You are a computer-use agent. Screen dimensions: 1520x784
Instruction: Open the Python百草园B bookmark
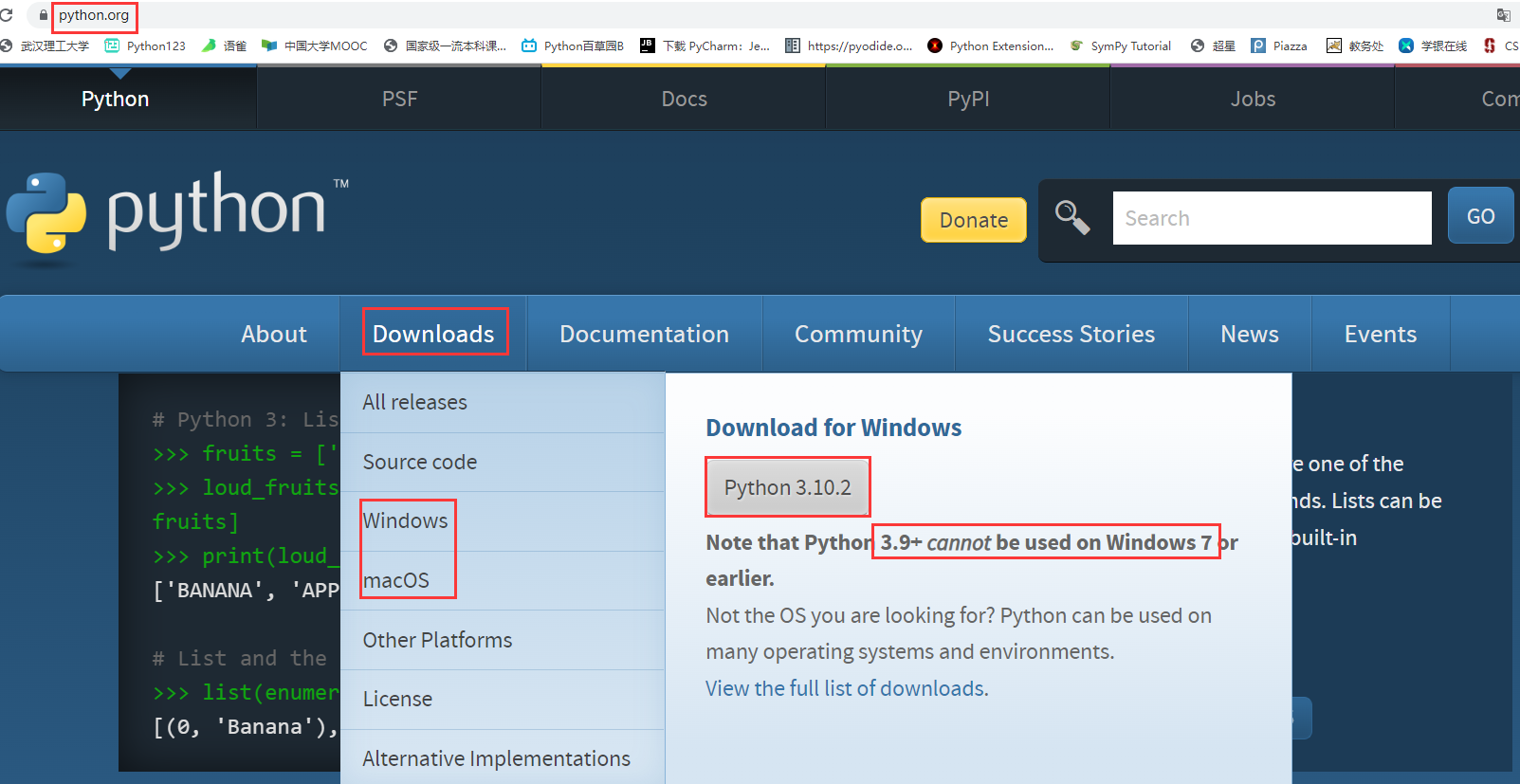(x=573, y=46)
